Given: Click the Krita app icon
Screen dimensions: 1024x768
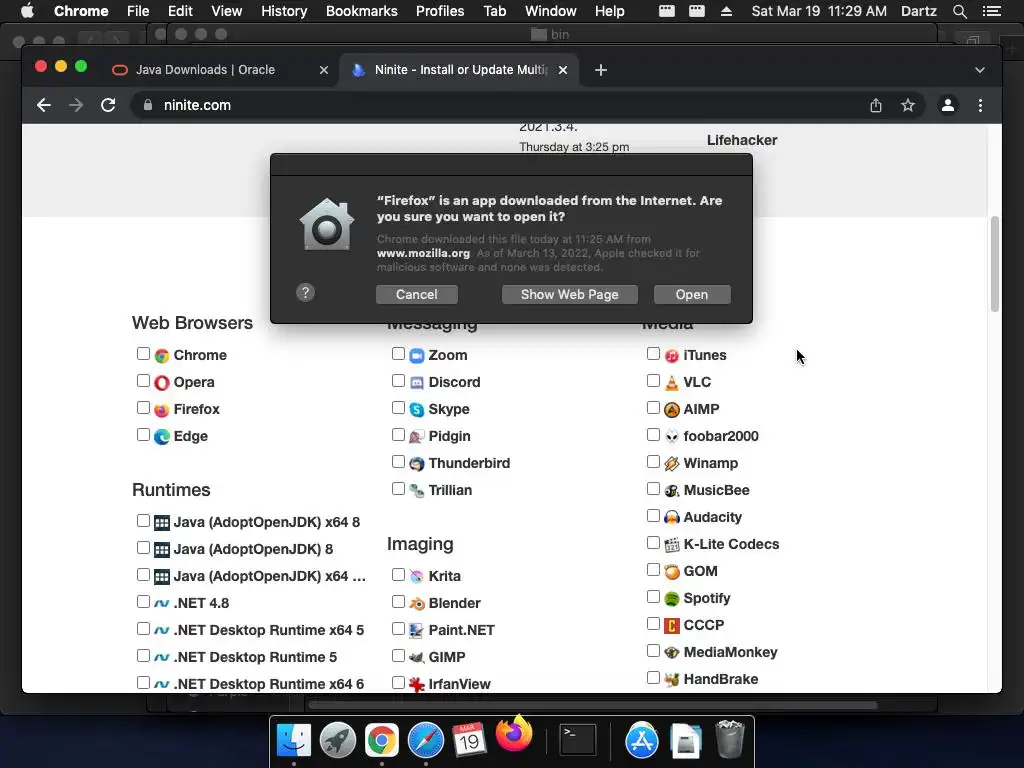Looking at the screenshot, I should pyautogui.click(x=417, y=577).
